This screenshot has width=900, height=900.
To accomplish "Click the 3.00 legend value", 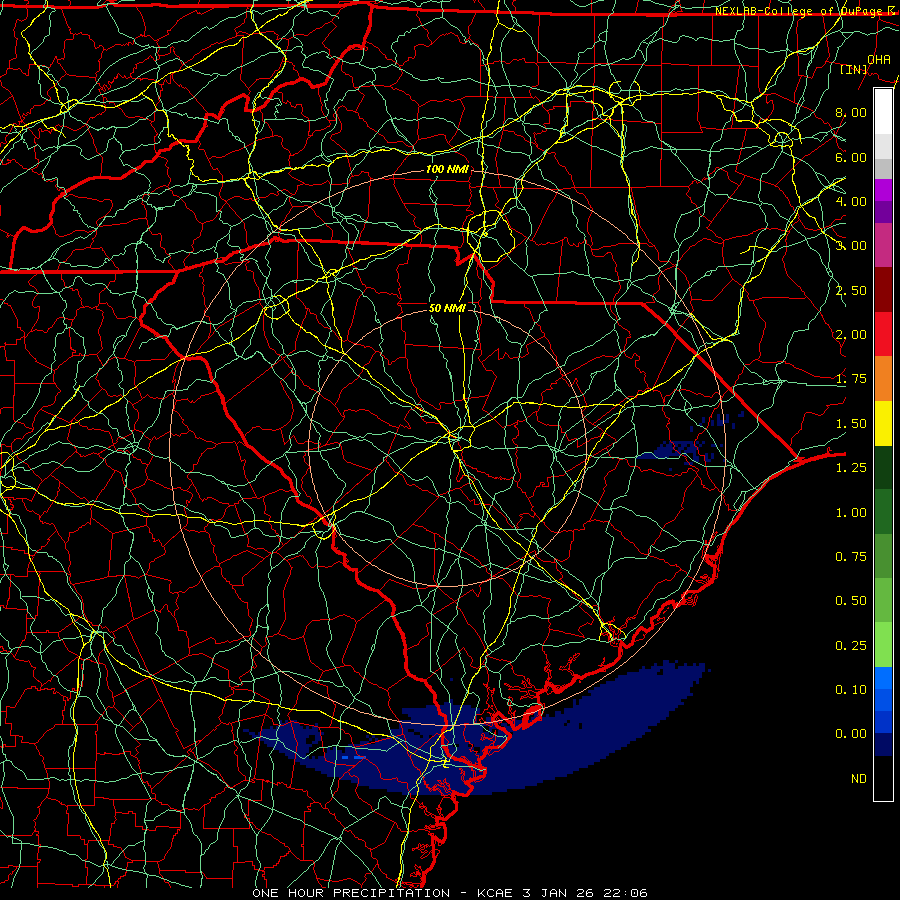I will click(851, 246).
